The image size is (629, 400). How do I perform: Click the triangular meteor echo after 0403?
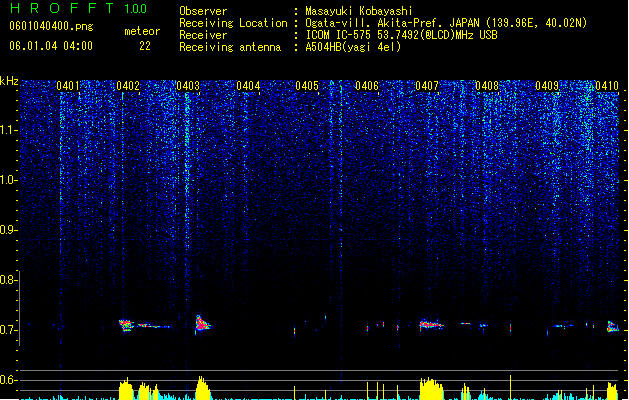coord(203,323)
